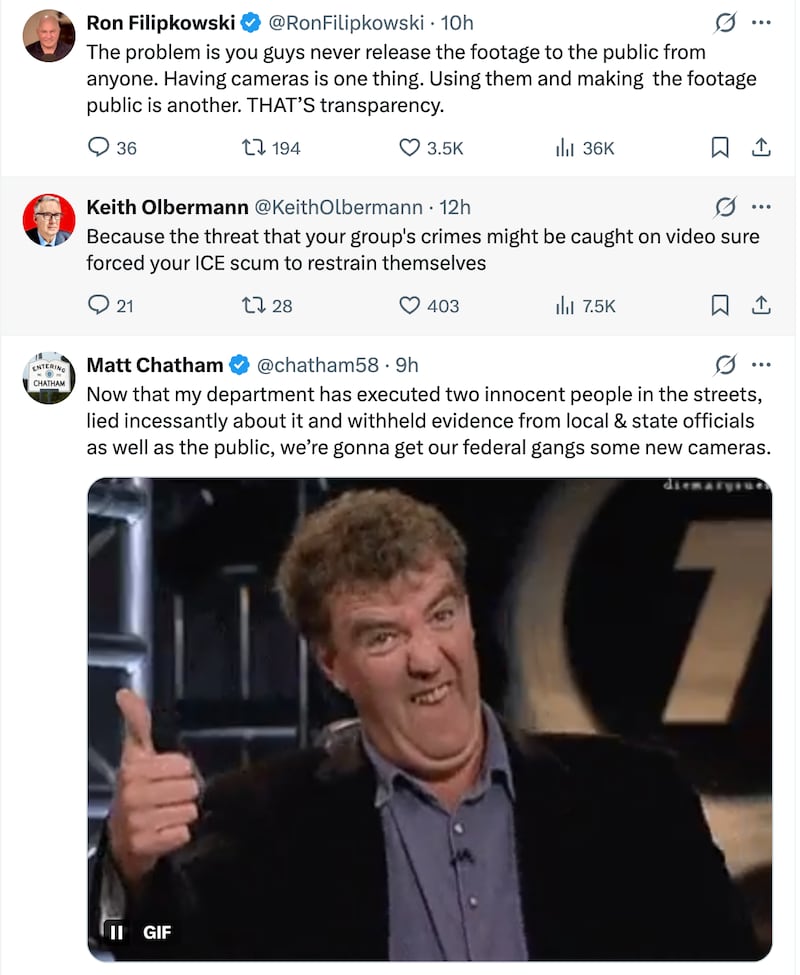The width and height of the screenshot is (800, 975).
Task: Repost Ron Filipkowski's tweet
Action: click(254, 148)
